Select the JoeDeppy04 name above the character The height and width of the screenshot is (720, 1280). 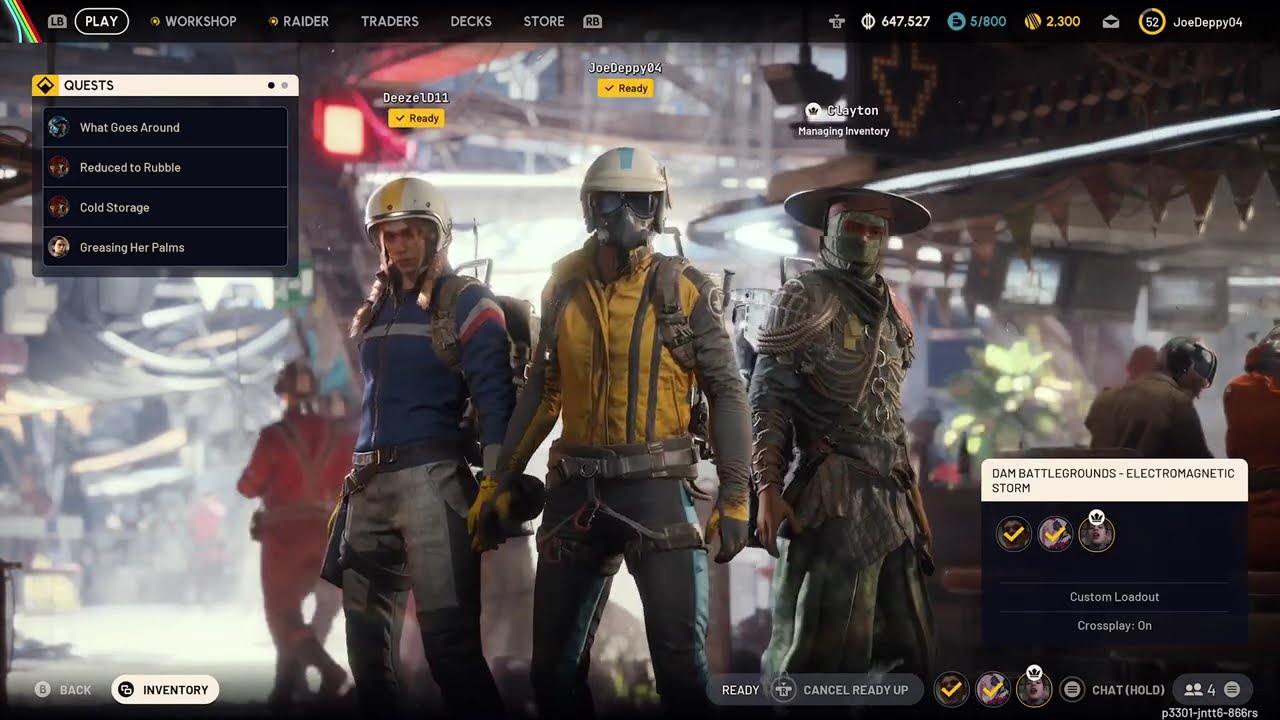[x=625, y=68]
